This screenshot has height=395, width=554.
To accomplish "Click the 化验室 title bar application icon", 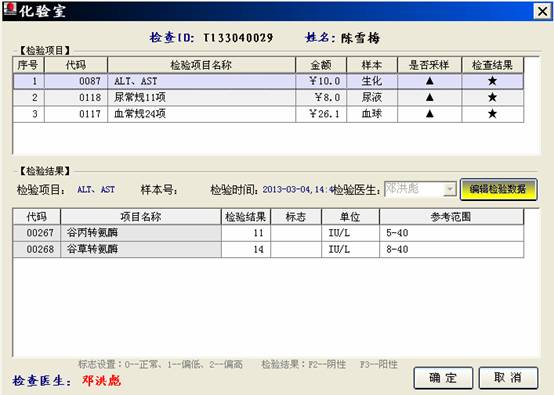I will (x=10, y=10).
